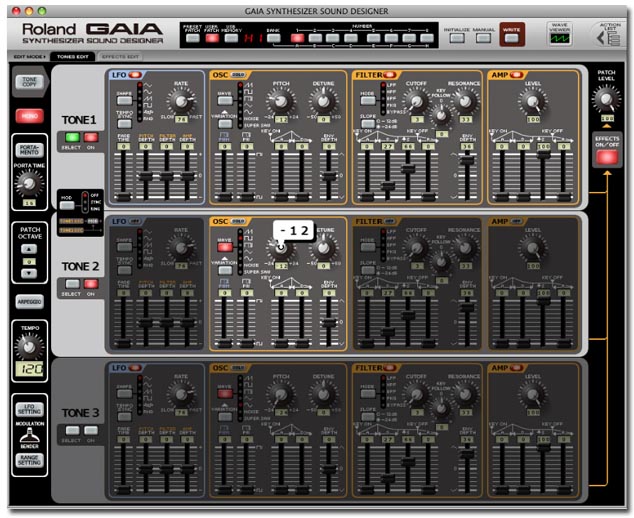This screenshot has width=634, height=518.
Task: Click the Tone 3 Filter Mode button
Action: click(x=368, y=393)
